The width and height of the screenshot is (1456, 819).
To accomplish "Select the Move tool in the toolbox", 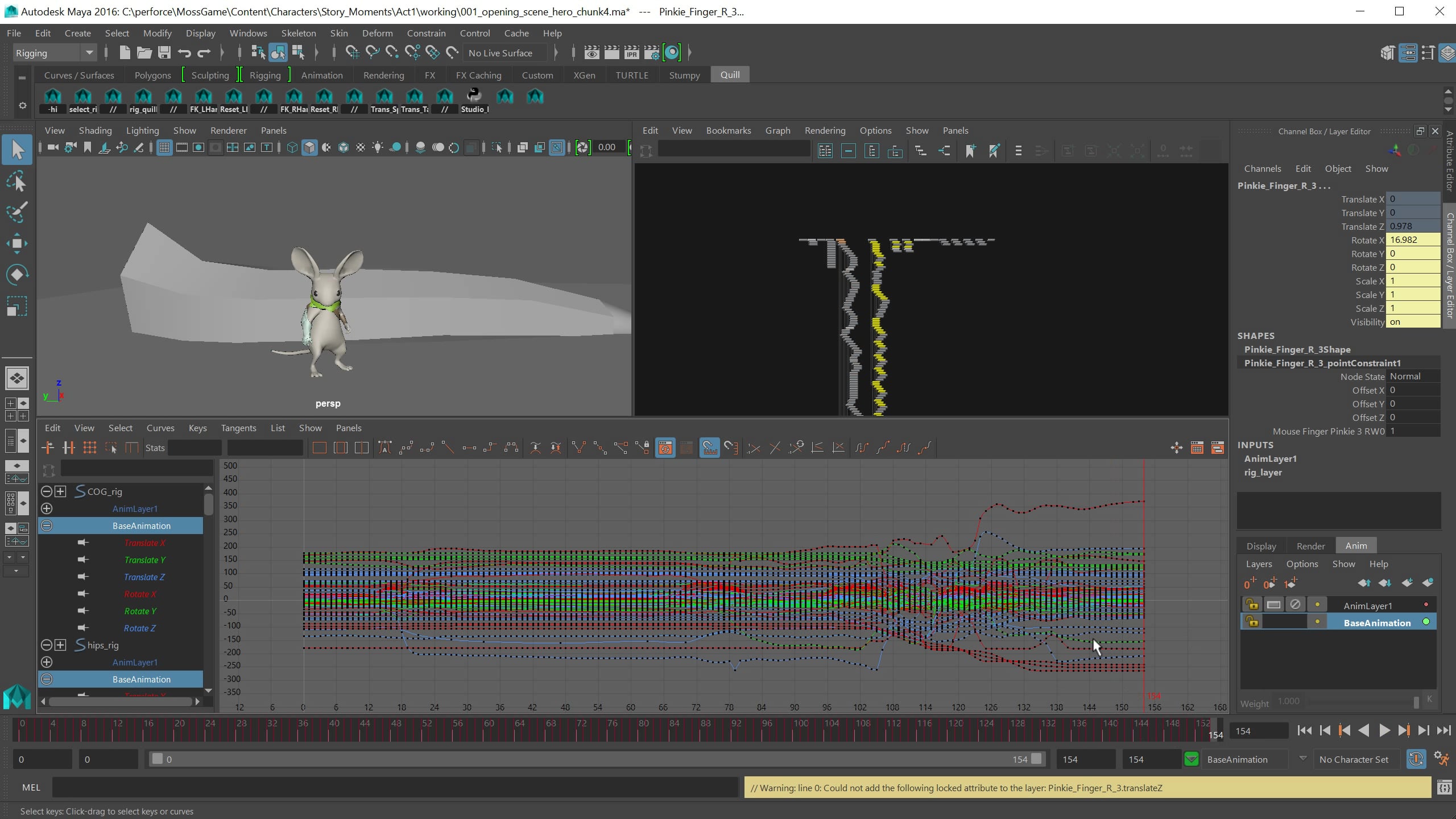I will coord(16,243).
